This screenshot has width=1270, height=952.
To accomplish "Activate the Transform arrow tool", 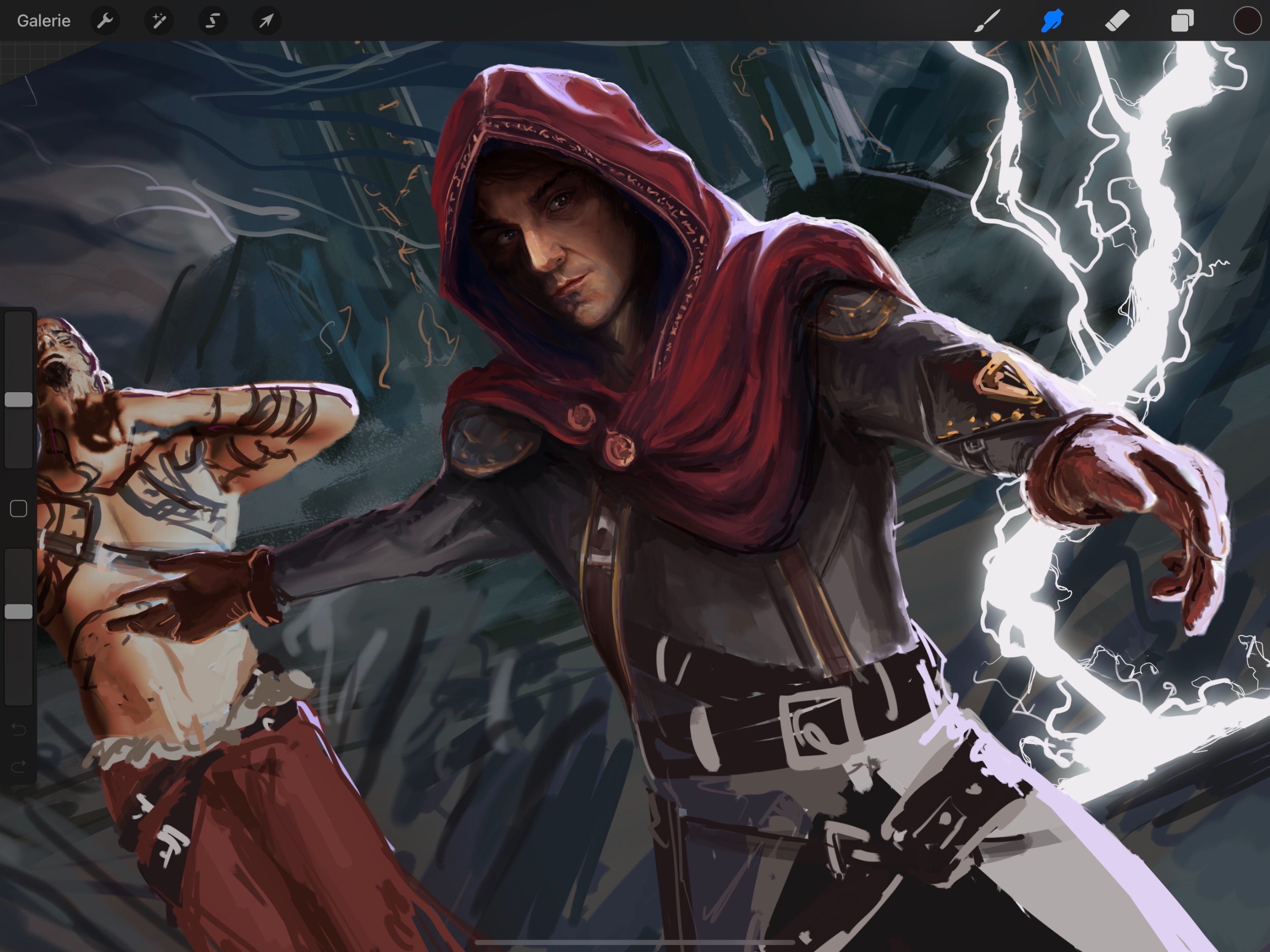I will [266, 21].
